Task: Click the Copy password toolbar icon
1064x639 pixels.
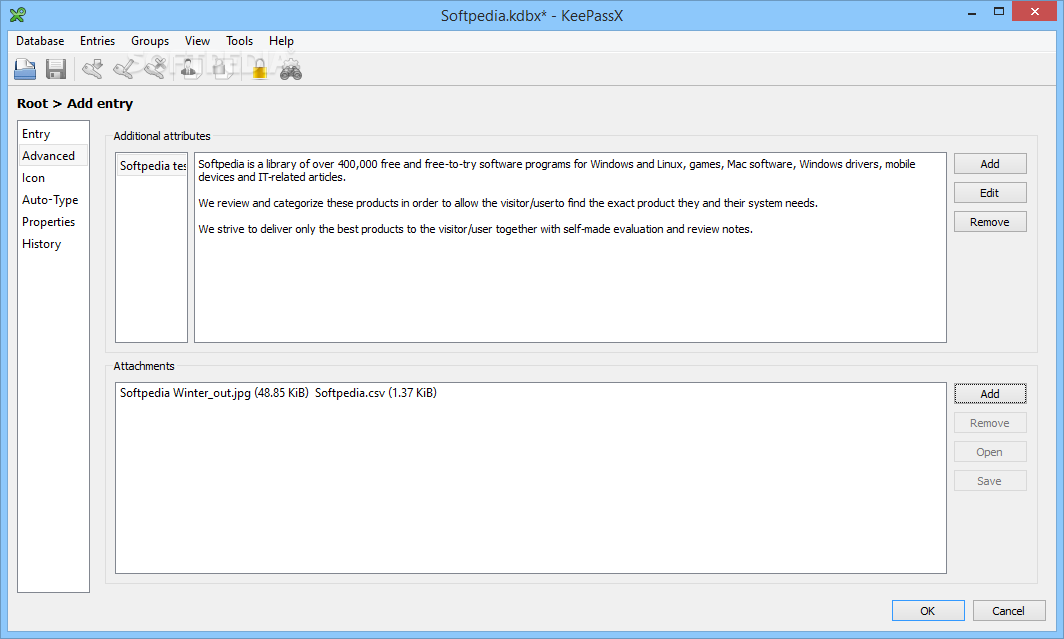Action: click(222, 69)
